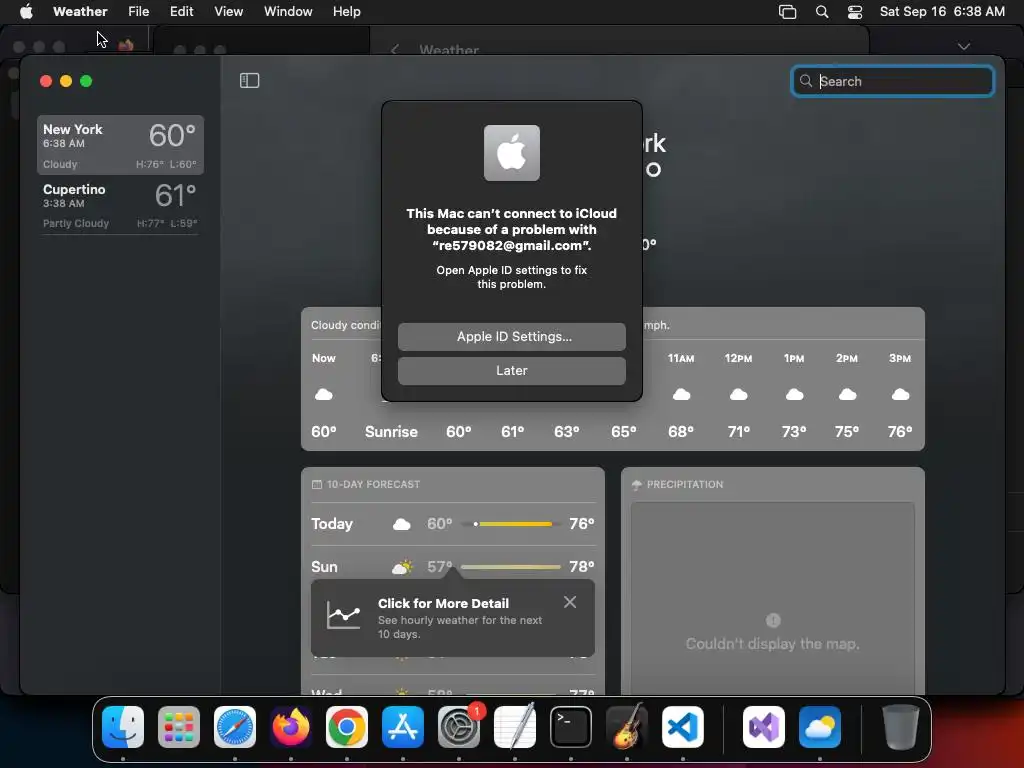Click the date and time in the menu bar
1024x768 pixels.
click(942, 11)
